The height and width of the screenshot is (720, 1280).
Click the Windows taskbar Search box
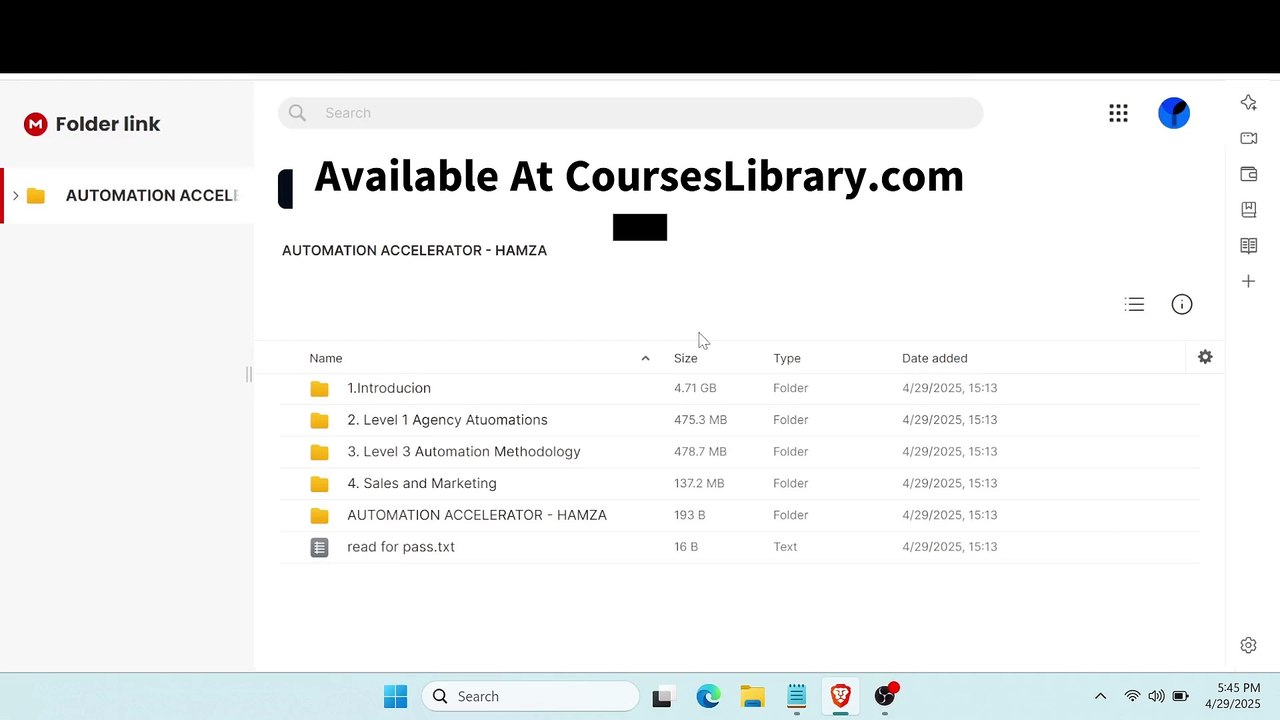(x=530, y=696)
